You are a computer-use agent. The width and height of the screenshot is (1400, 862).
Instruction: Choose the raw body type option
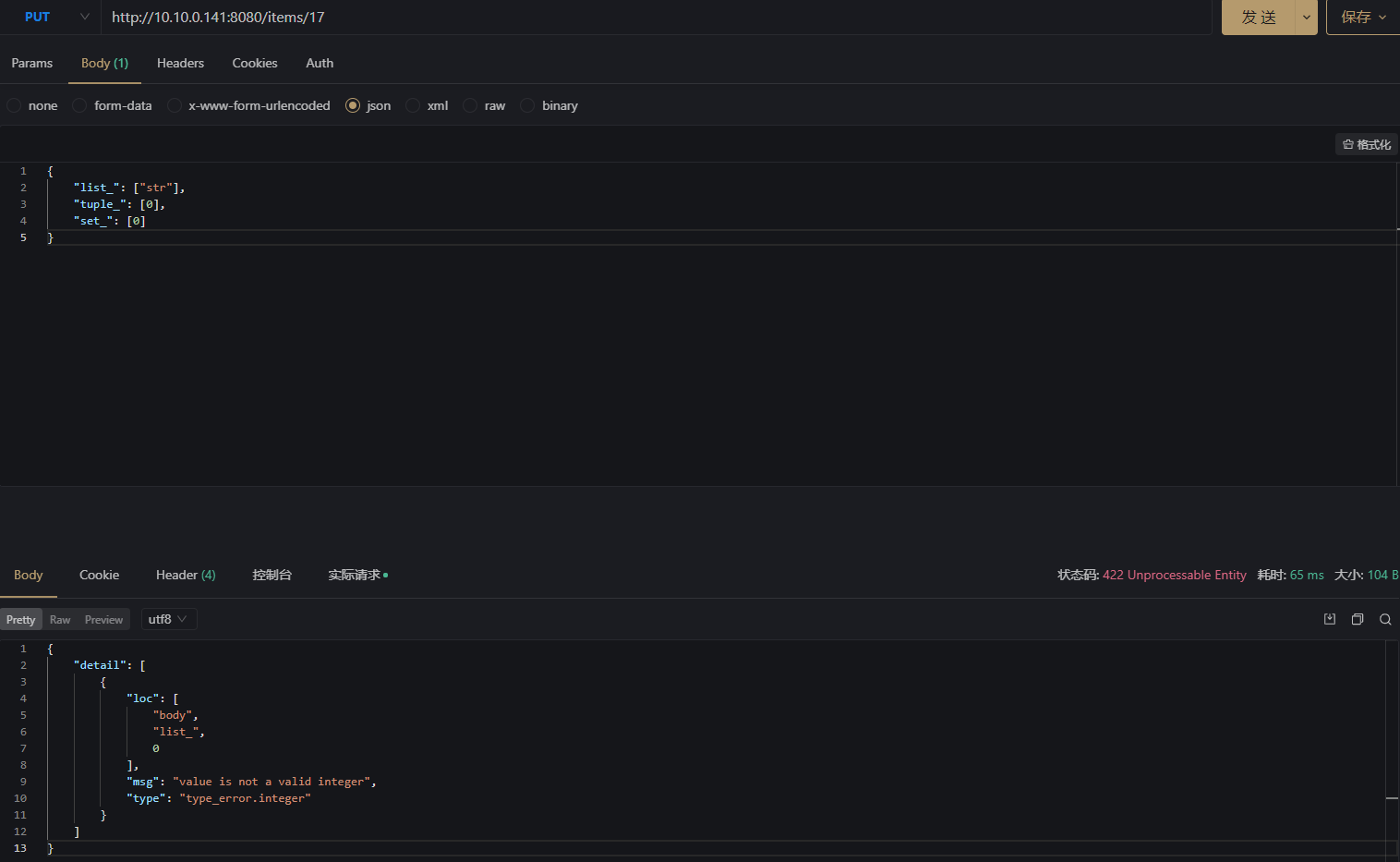click(471, 105)
